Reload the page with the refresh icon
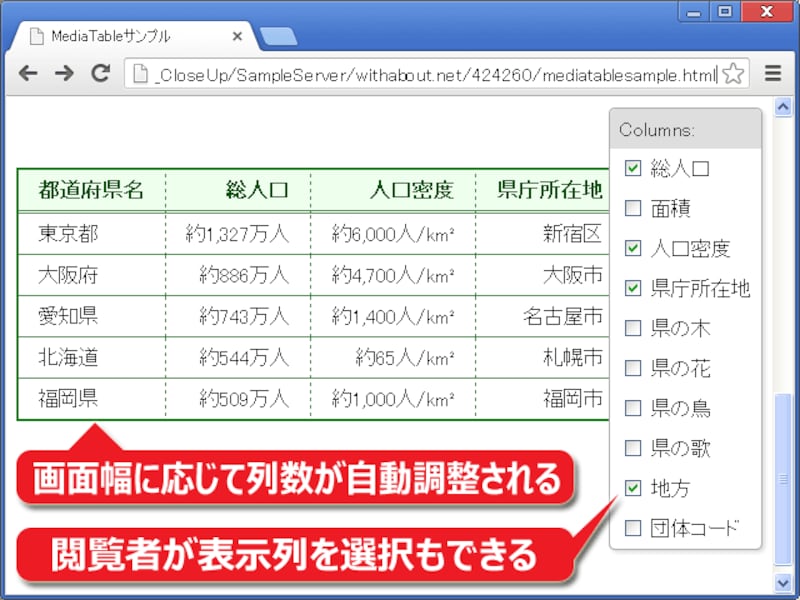This screenshot has height=600, width=800. pyautogui.click(x=101, y=73)
